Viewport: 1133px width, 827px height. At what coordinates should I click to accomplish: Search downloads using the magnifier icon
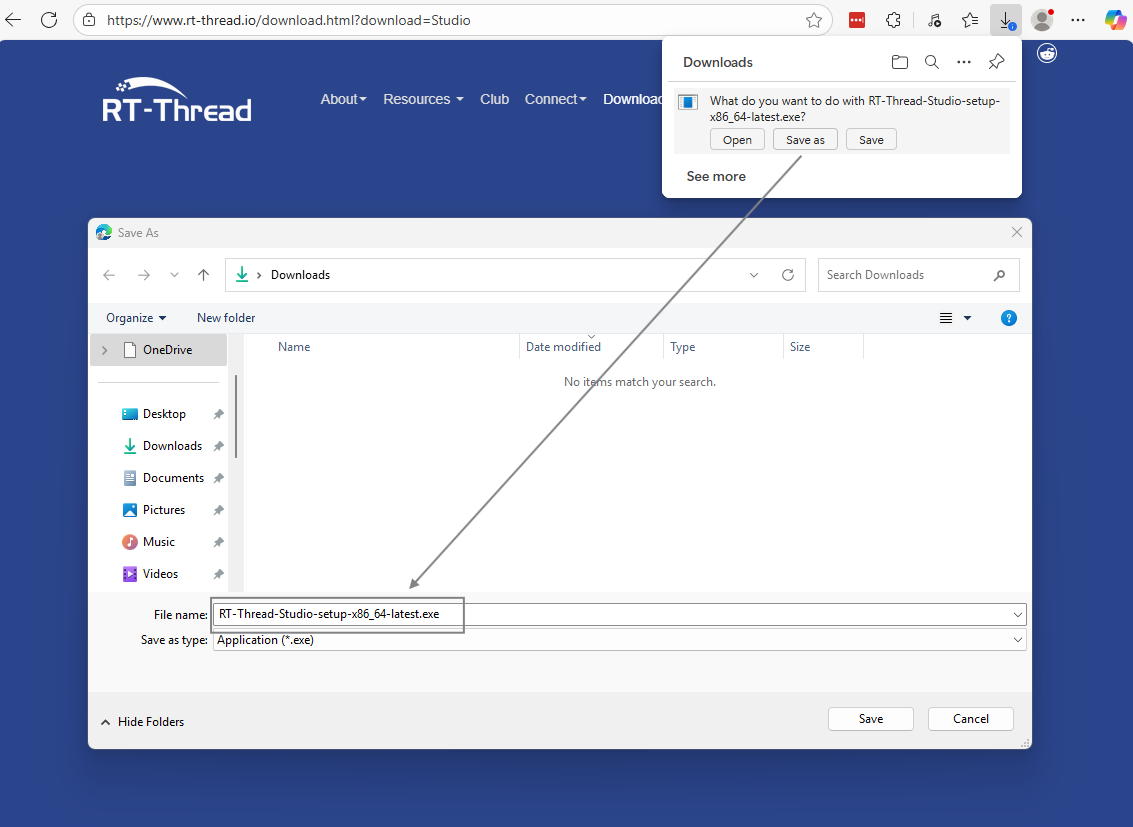click(931, 61)
